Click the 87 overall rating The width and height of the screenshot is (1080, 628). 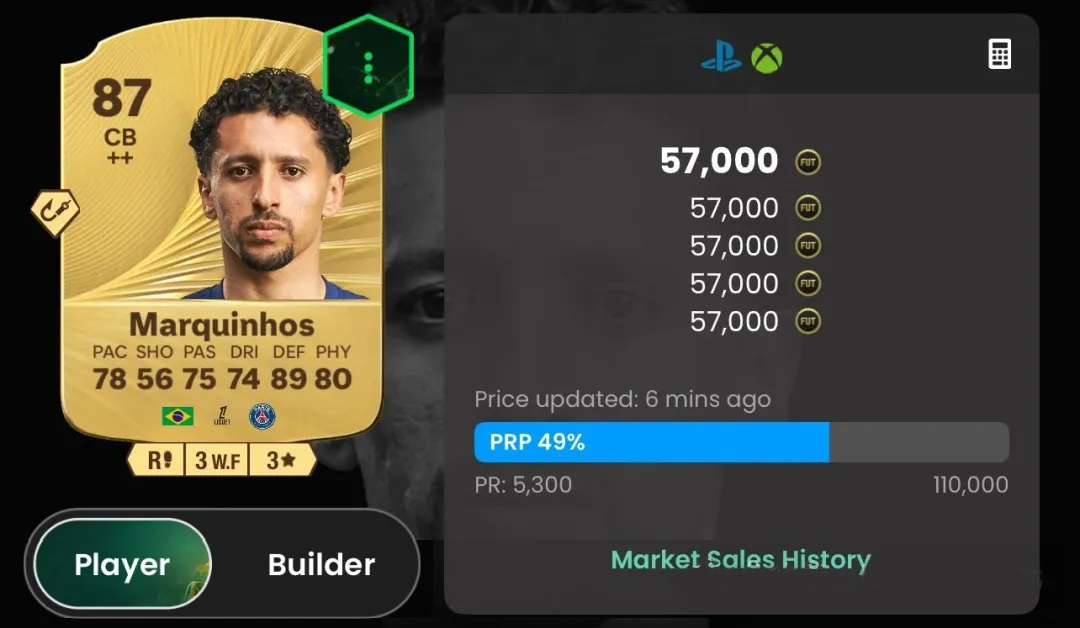point(121,98)
